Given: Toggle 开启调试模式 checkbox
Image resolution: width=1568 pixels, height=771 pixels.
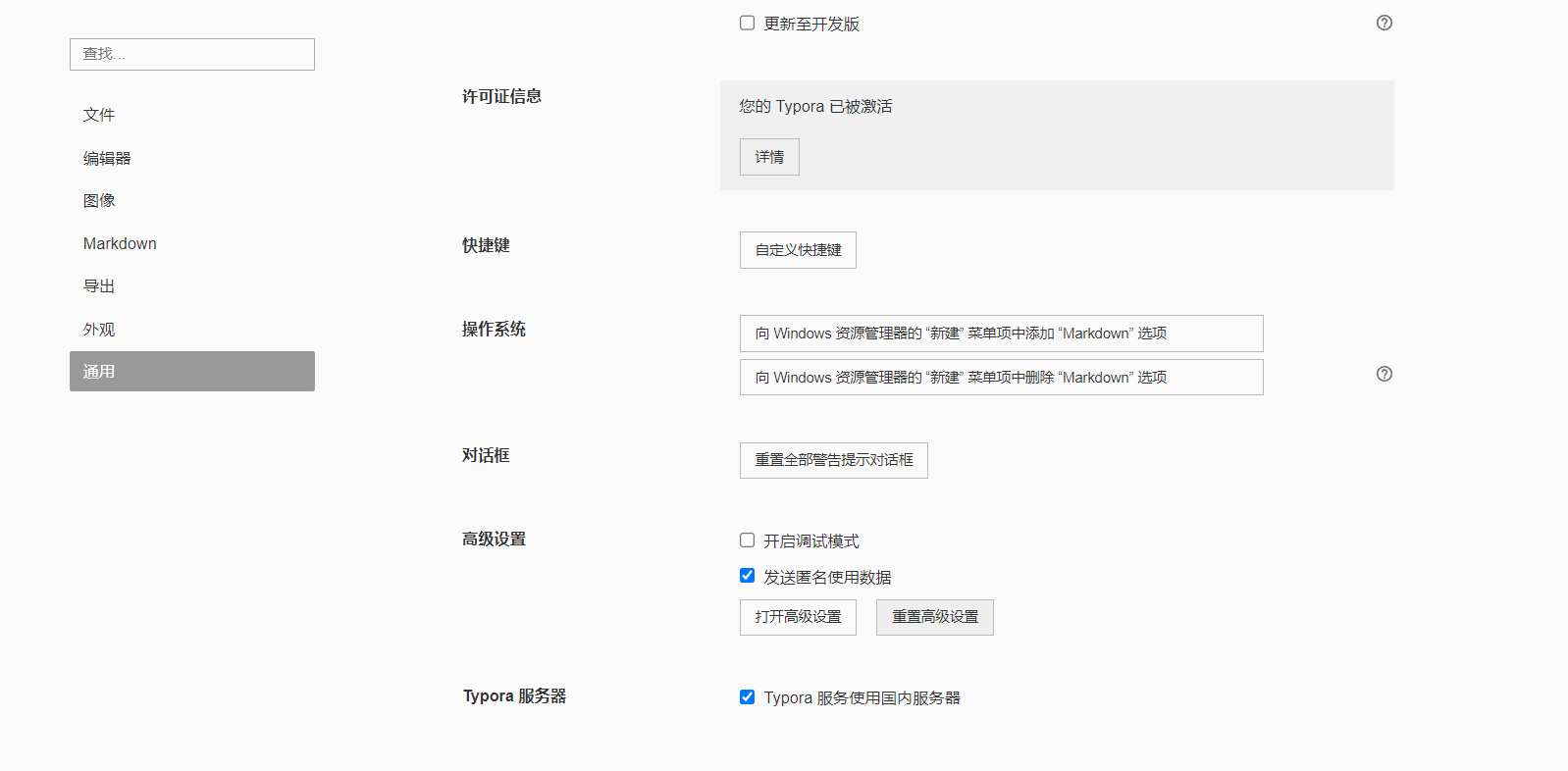Looking at the screenshot, I should (x=748, y=540).
